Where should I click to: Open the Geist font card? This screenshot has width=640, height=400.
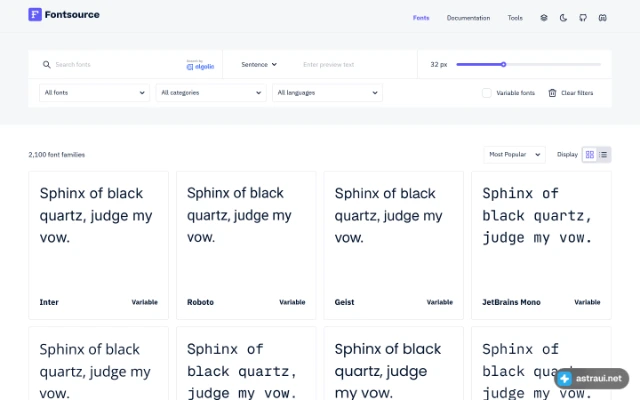(393, 245)
